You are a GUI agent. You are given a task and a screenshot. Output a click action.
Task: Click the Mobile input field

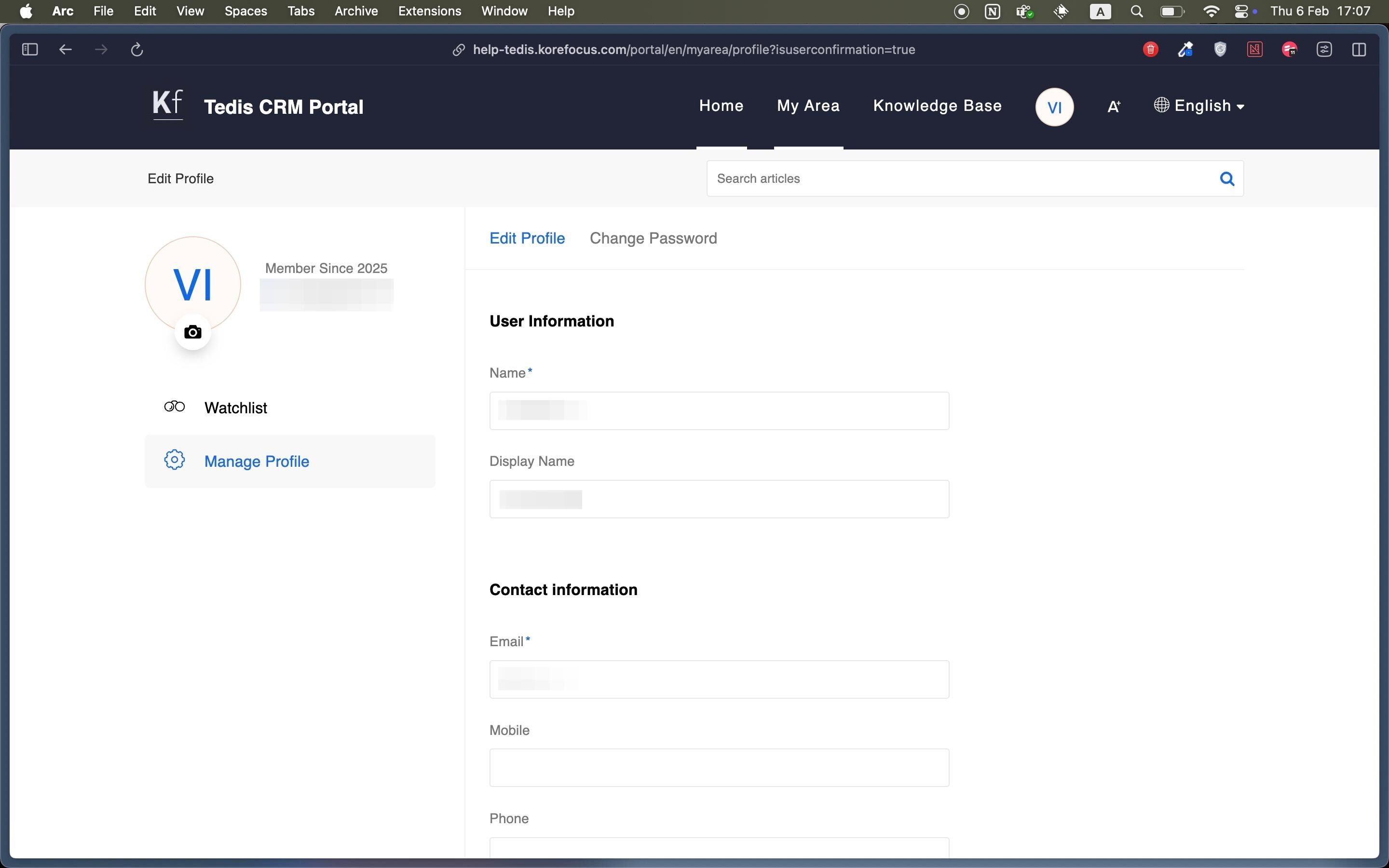coord(719,768)
